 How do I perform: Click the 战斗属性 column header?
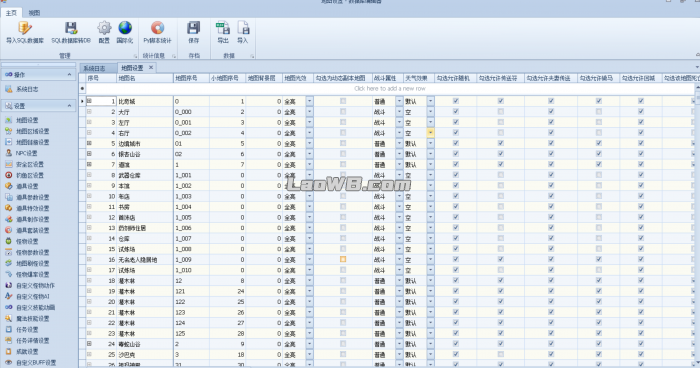click(388, 78)
